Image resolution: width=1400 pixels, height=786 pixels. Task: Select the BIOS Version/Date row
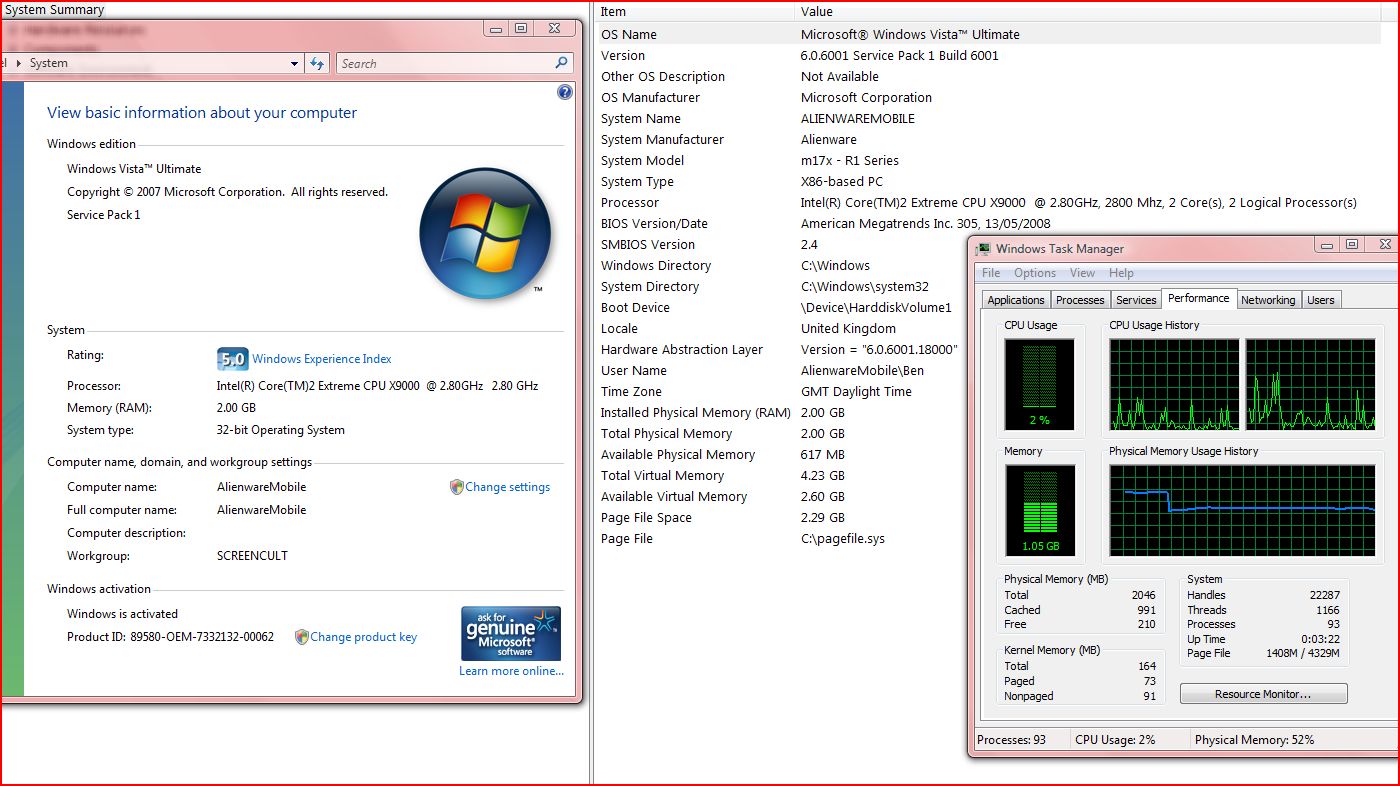(988, 223)
